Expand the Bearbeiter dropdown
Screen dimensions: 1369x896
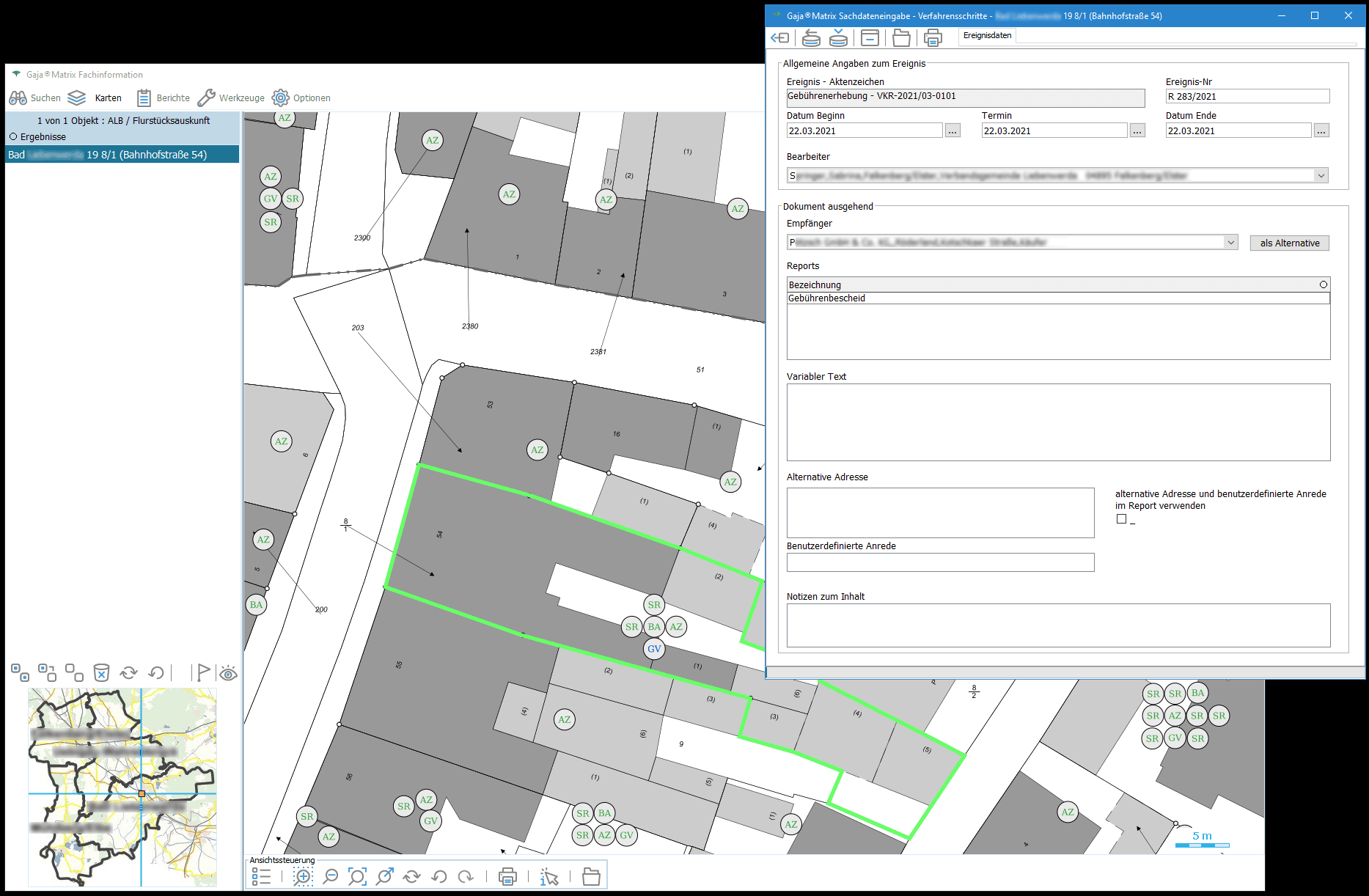1321,176
